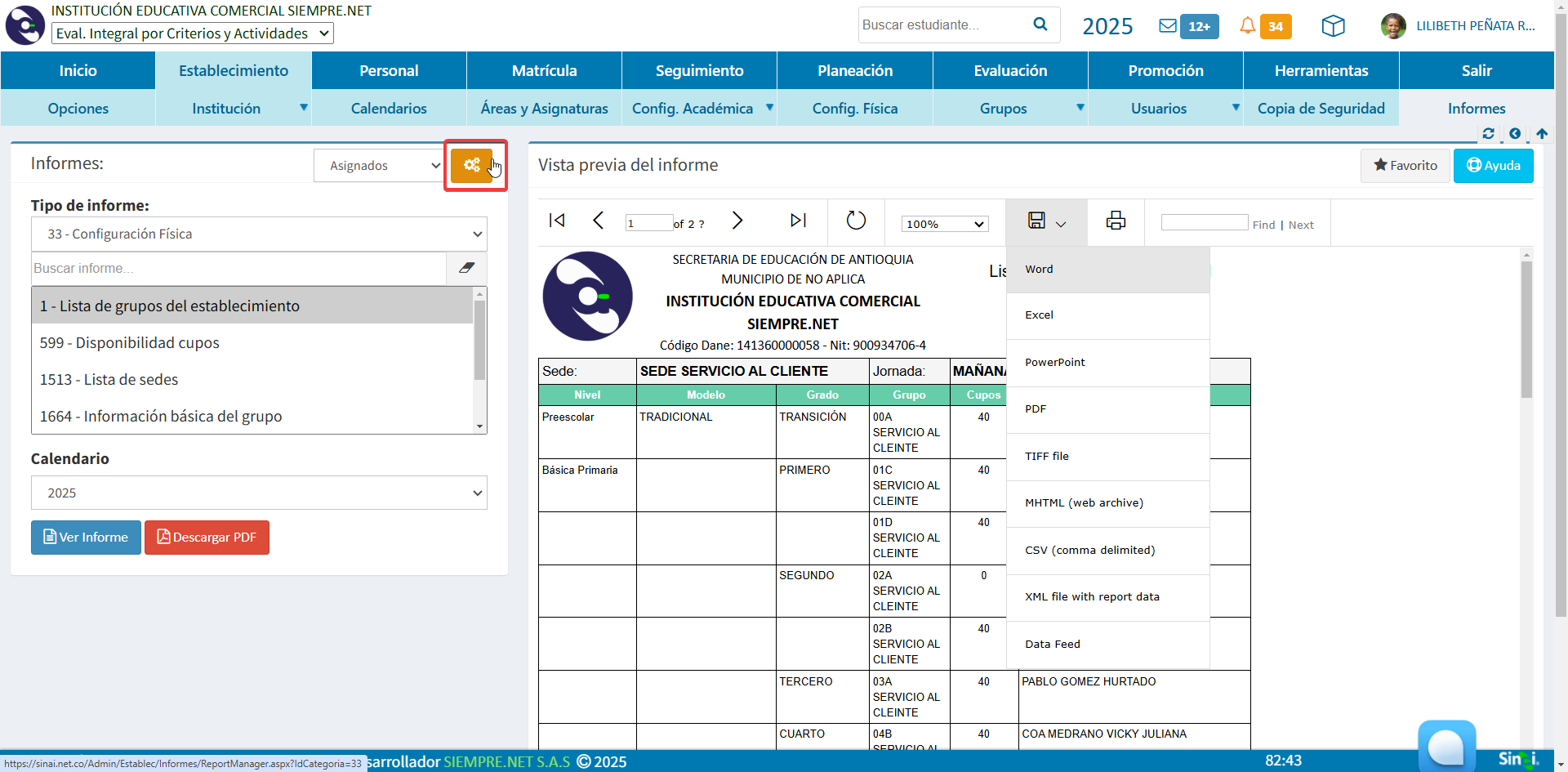Screen dimensions: 1568x772
Task: Print the report using printer icon
Action: point(1115,221)
